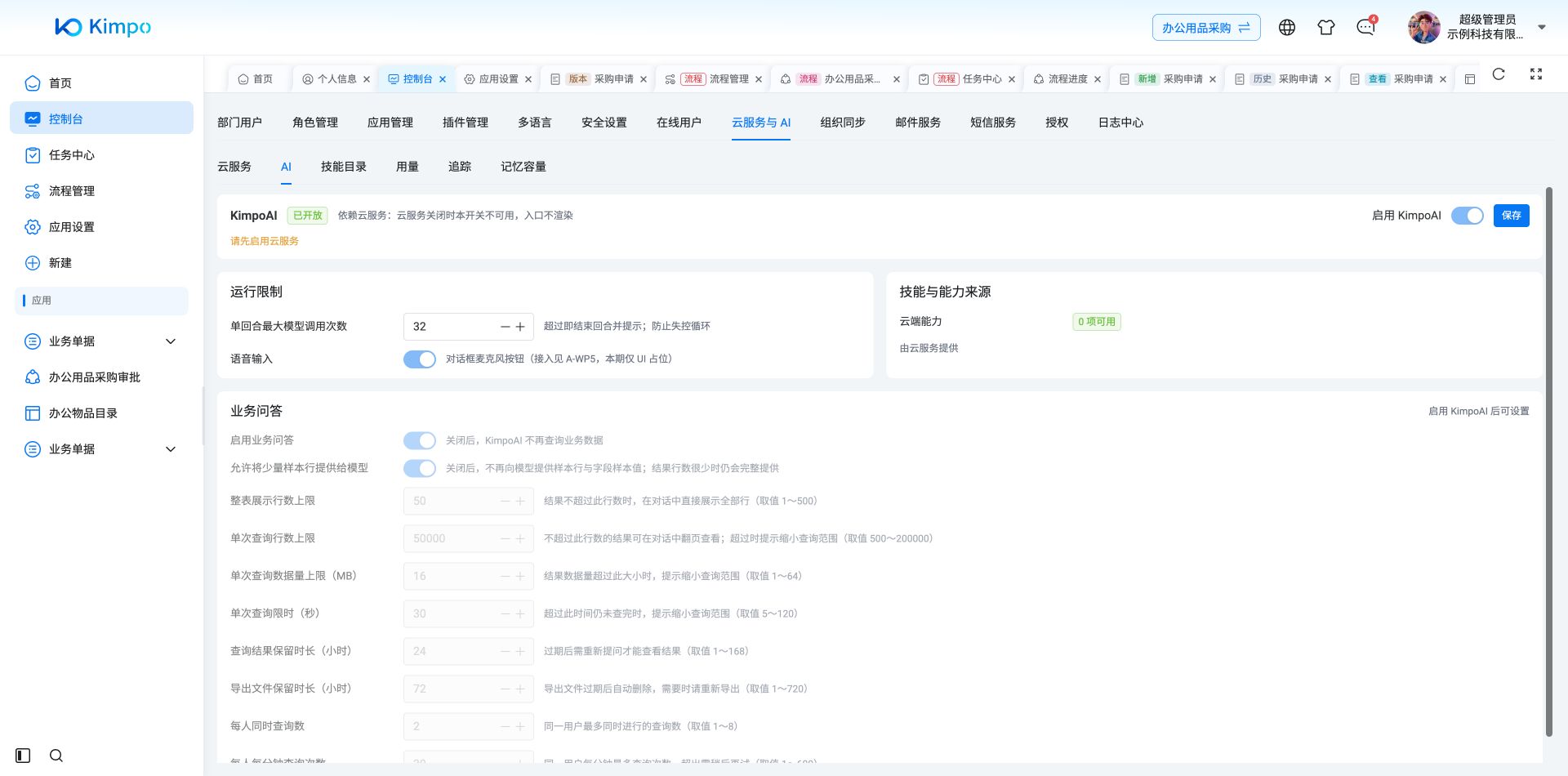
Task: Click the search magnifier icon below the sidebar
Action: pyautogui.click(x=56, y=756)
